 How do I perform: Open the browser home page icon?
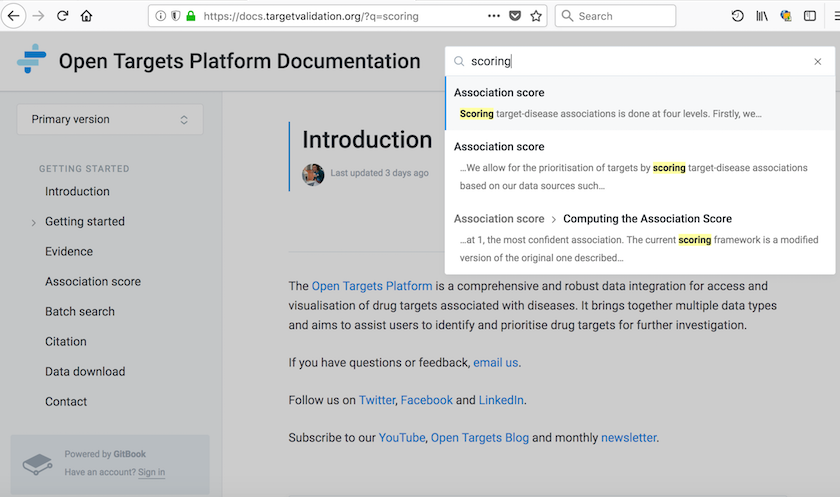[86, 16]
